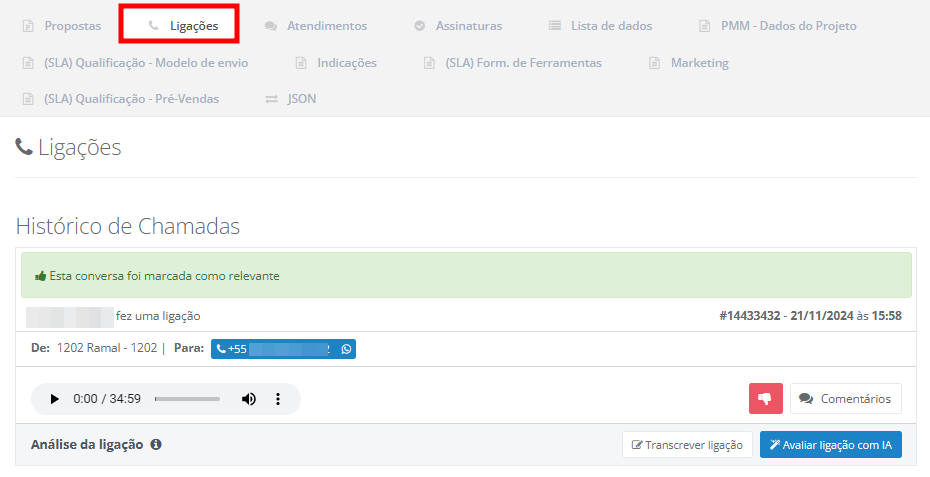Image resolution: width=930 pixels, height=477 pixels.
Task: Switch to the Propostas tab
Action: [x=62, y=26]
